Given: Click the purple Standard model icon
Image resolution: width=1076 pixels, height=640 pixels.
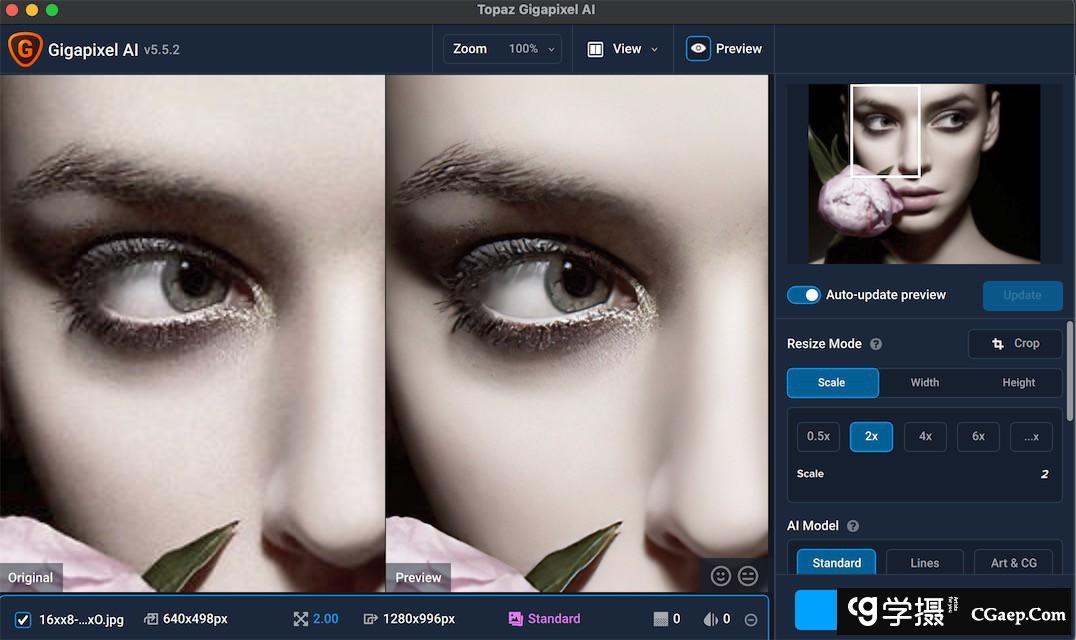Looking at the screenshot, I should tap(516, 619).
